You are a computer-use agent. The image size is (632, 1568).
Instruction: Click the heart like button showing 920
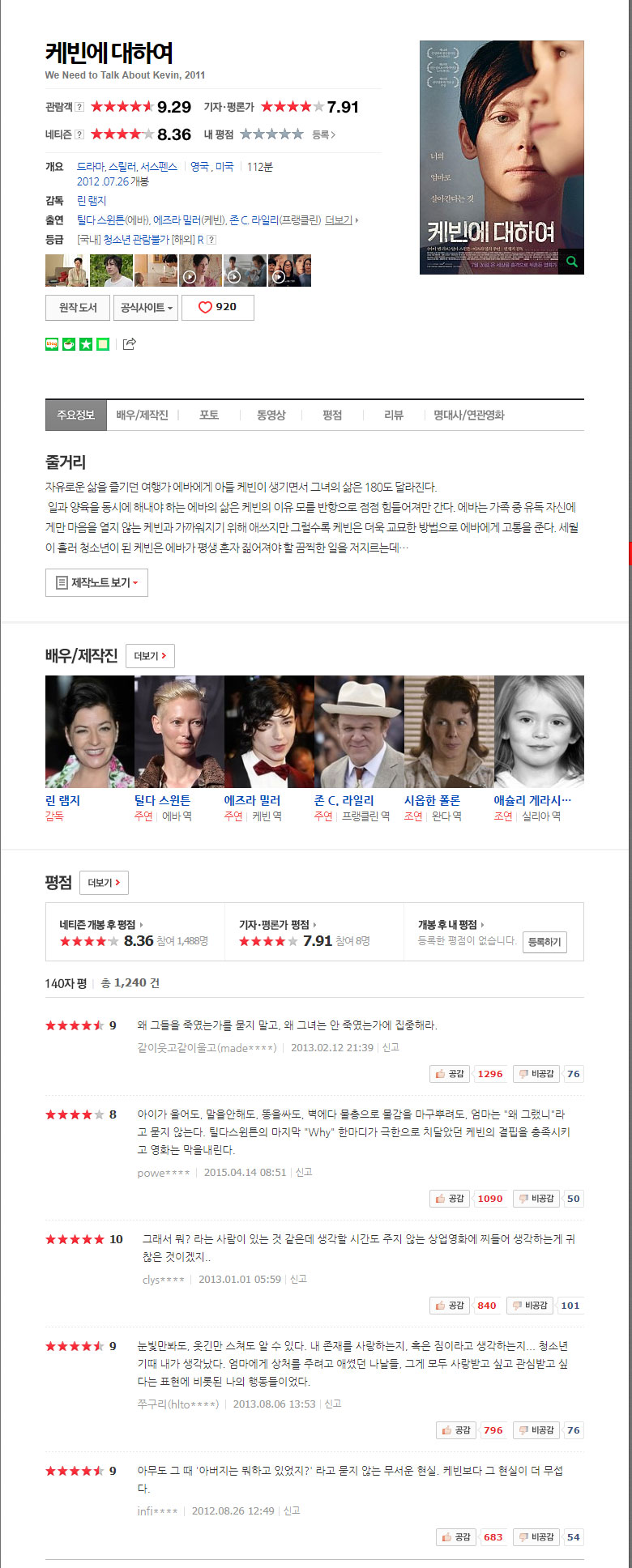pyautogui.click(x=218, y=307)
